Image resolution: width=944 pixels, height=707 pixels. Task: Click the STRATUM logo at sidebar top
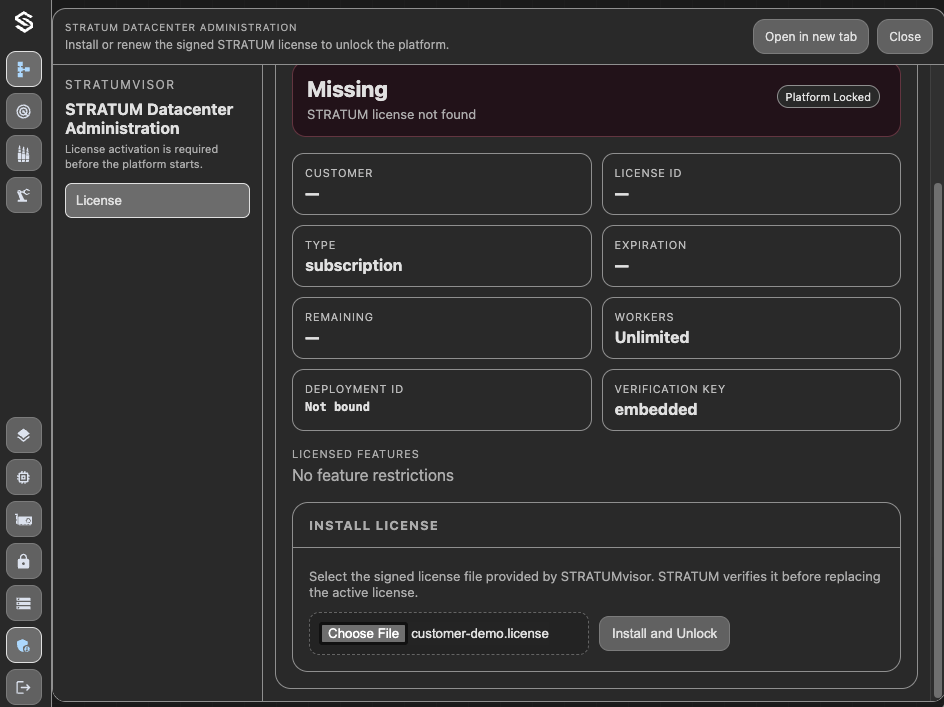click(x=24, y=22)
